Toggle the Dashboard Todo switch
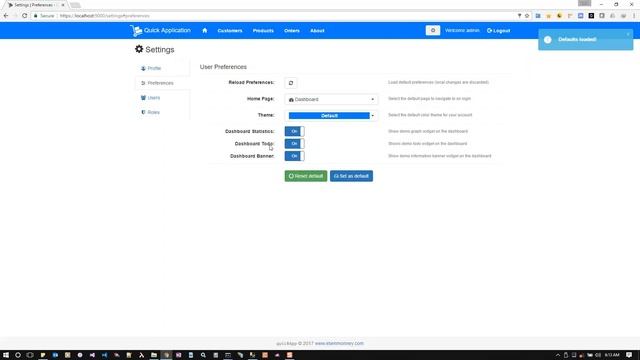The image size is (640, 360). [294, 144]
